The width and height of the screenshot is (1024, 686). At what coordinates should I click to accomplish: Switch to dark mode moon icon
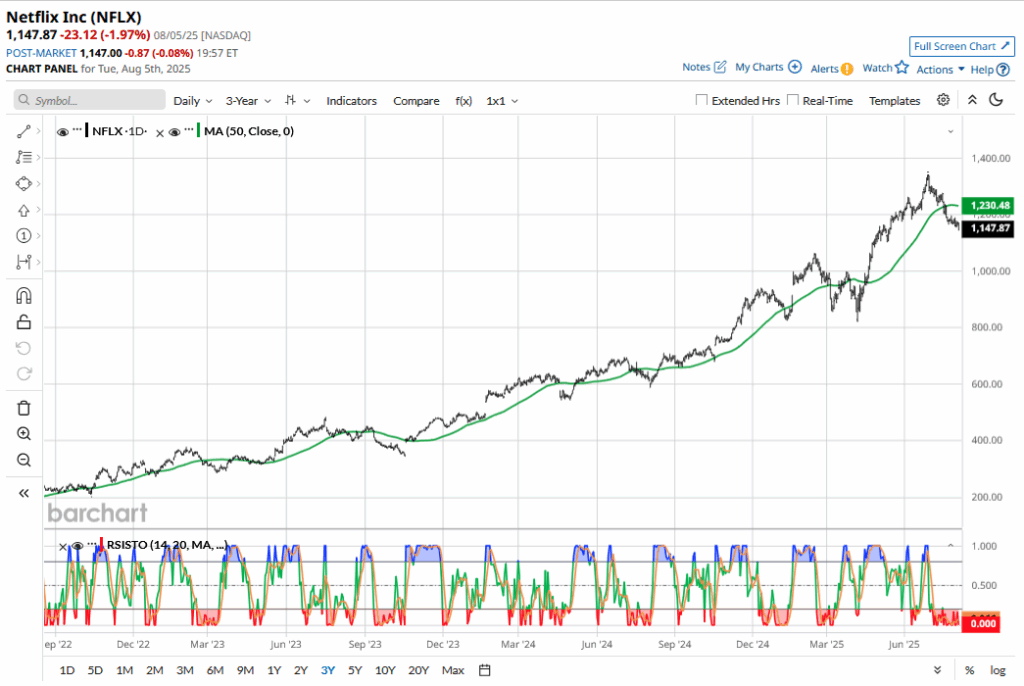tap(996, 100)
